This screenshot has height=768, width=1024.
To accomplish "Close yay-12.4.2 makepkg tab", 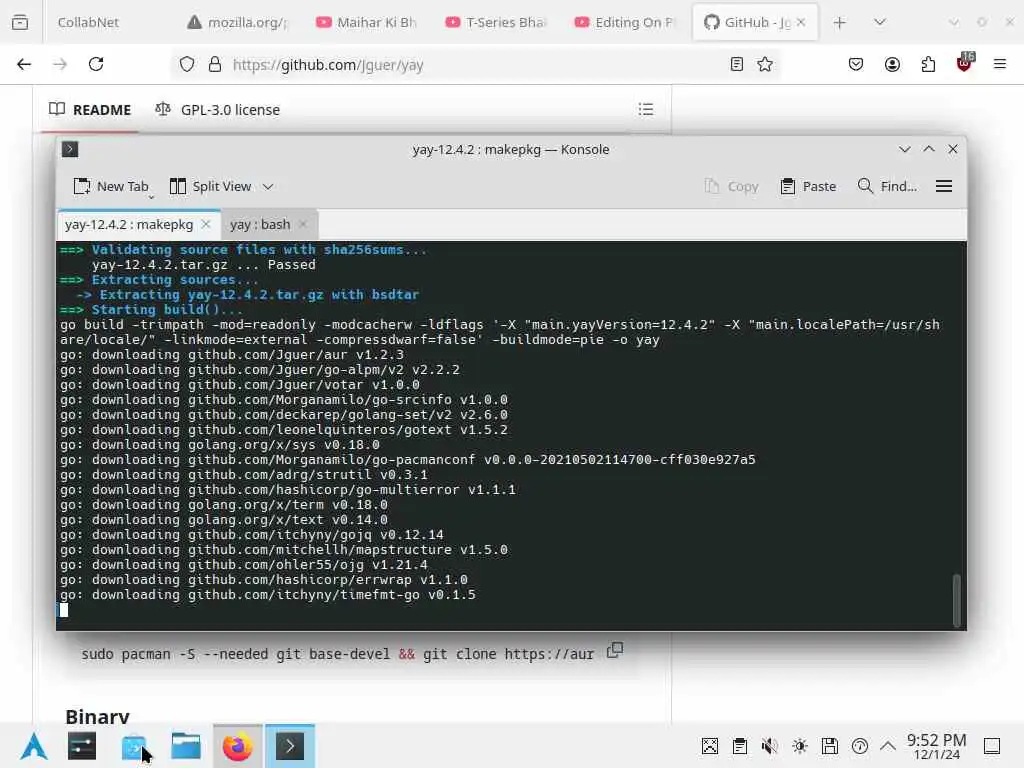I will pos(206,225).
